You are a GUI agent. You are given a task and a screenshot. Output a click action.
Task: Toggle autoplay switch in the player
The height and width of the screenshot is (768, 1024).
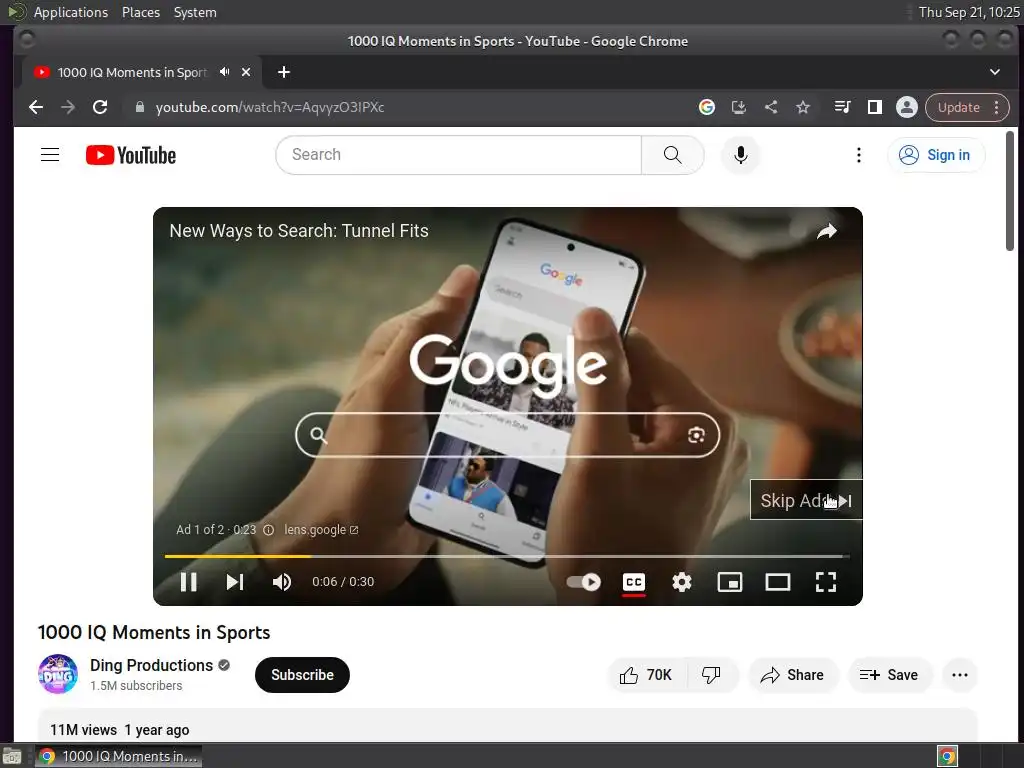(x=584, y=582)
